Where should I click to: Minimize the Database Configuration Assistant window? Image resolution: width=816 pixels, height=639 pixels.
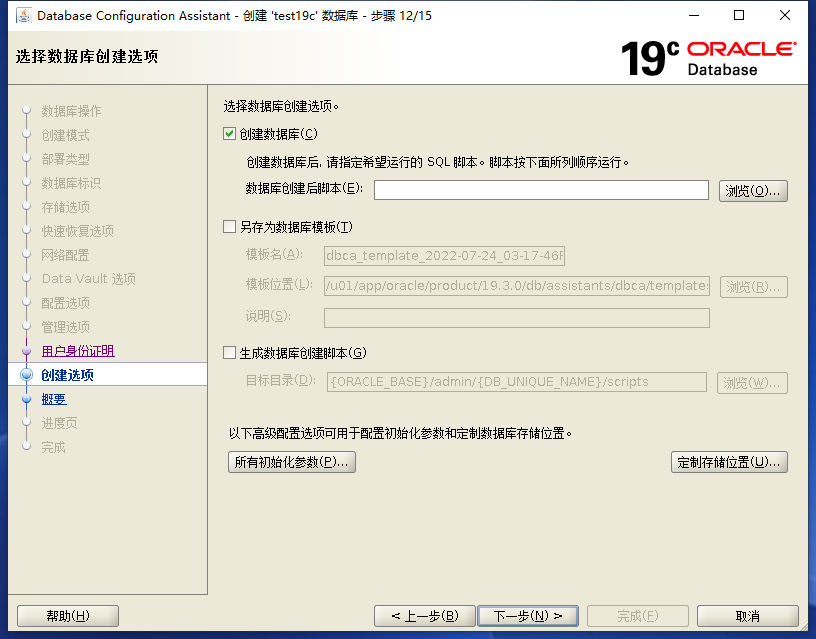tap(694, 16)
